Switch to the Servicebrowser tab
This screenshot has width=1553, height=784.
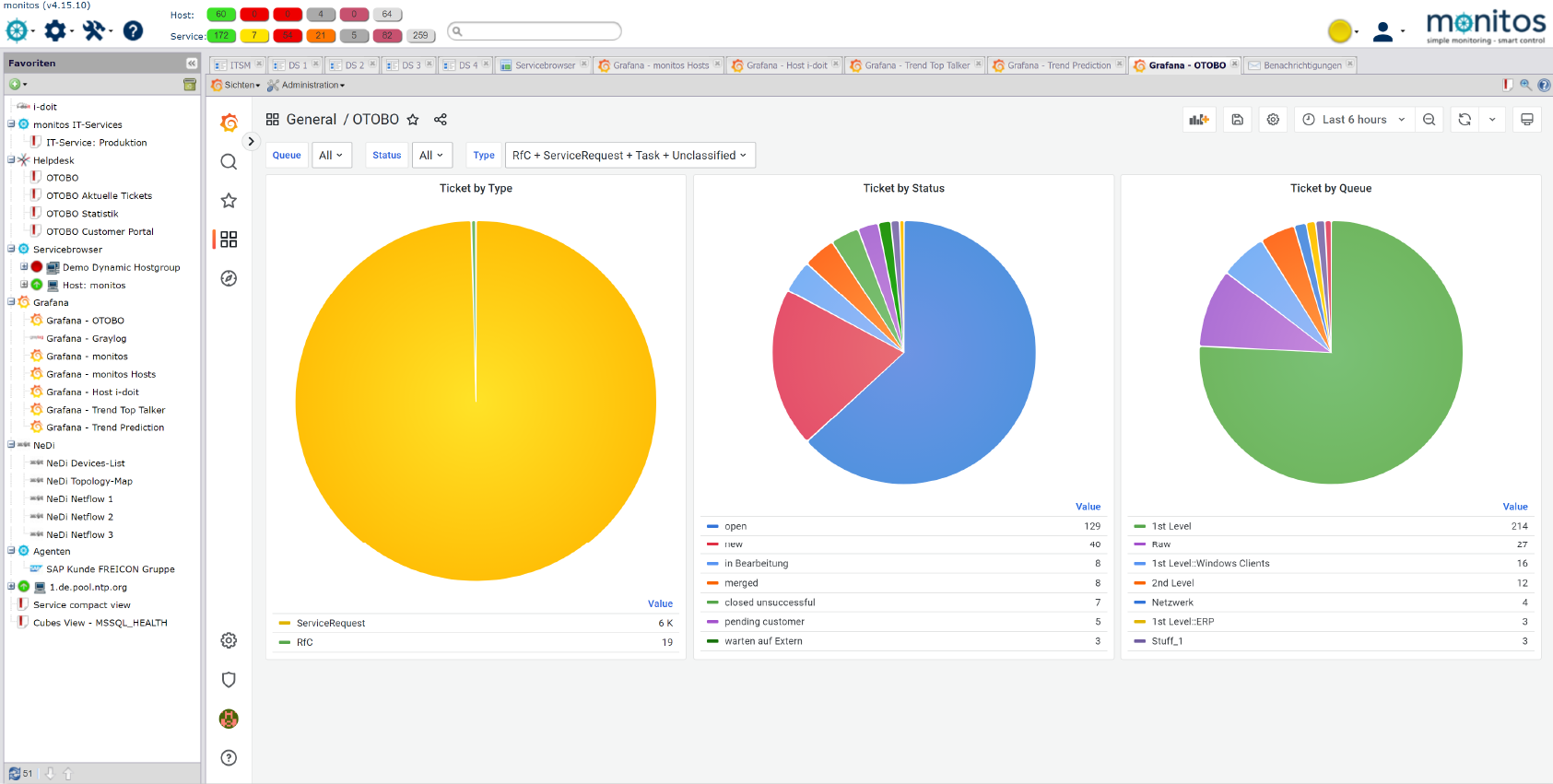click(544, 65)
